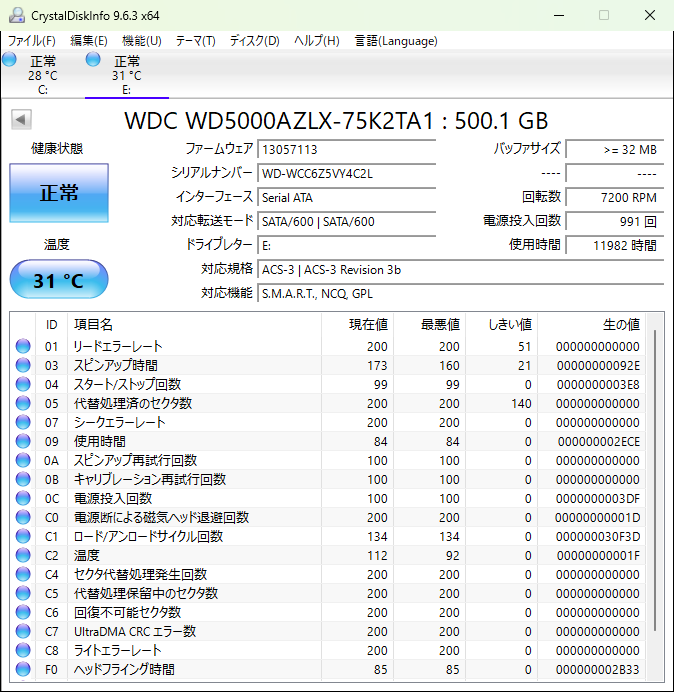Click status icon for 03 スピンアップ時間 row

coord(23,365)
